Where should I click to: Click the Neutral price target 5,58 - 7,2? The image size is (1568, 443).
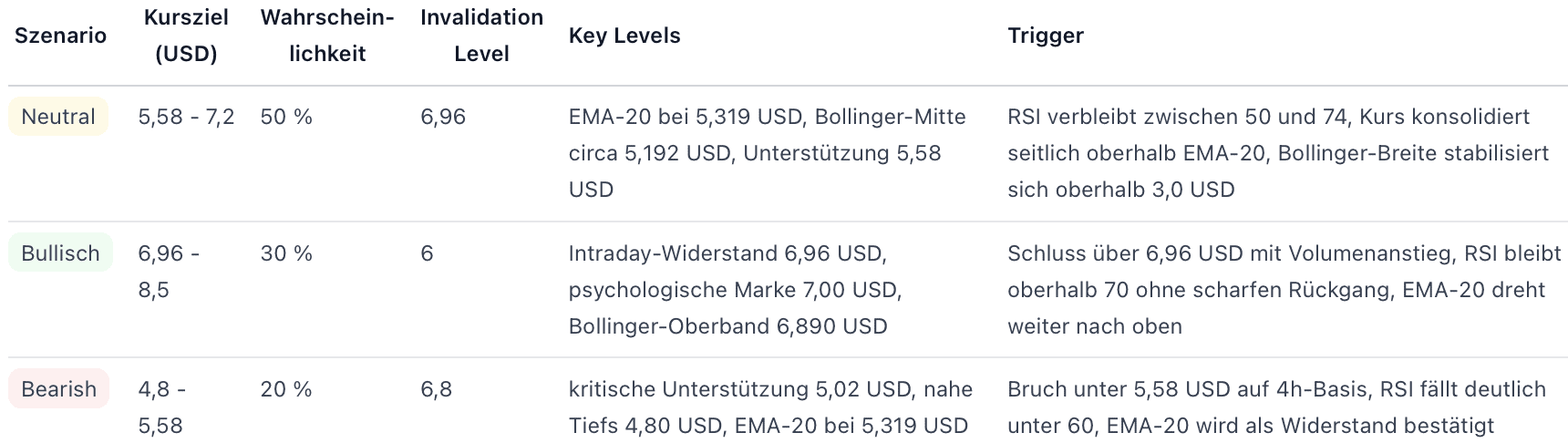tap(186, 117)
